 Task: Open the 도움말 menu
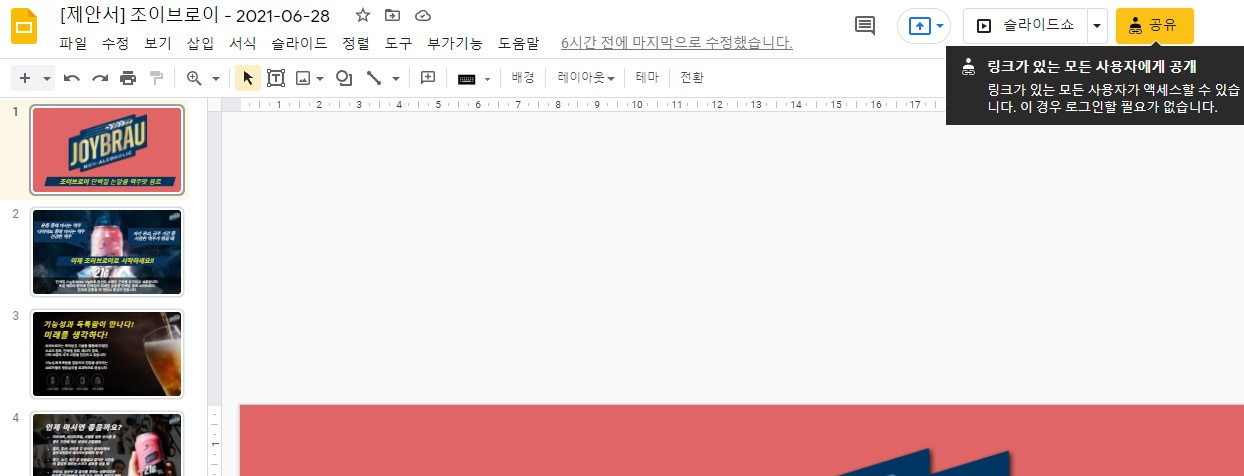(518, 43)
